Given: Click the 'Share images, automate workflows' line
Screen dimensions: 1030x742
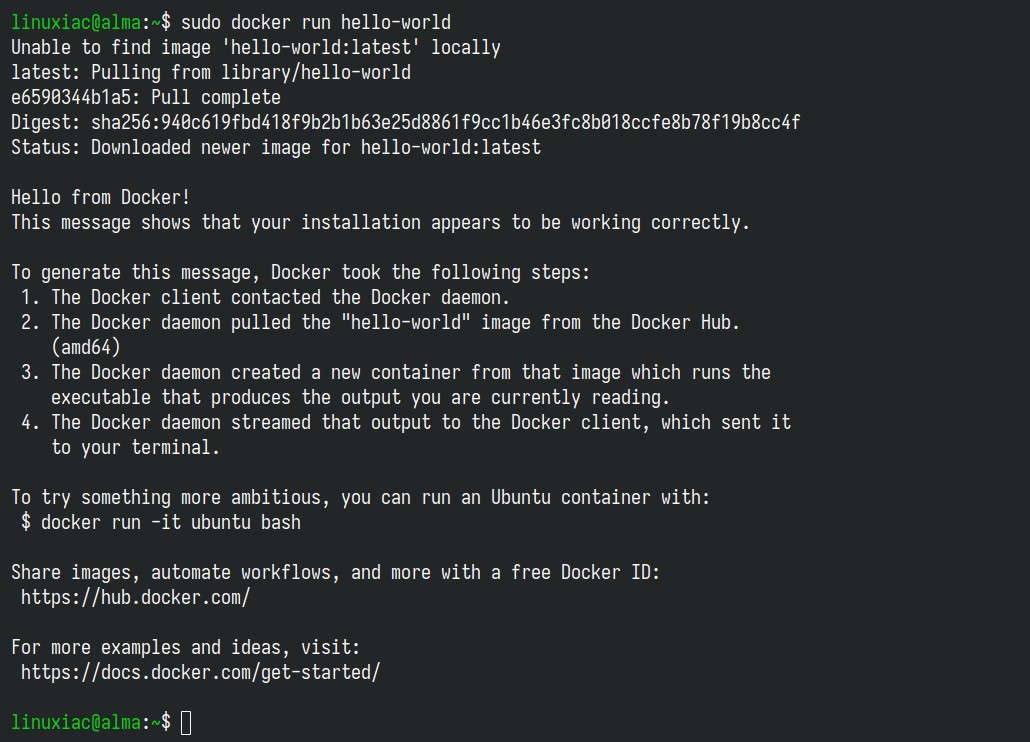Looking at the screenshot, I should tap(336, 573).
